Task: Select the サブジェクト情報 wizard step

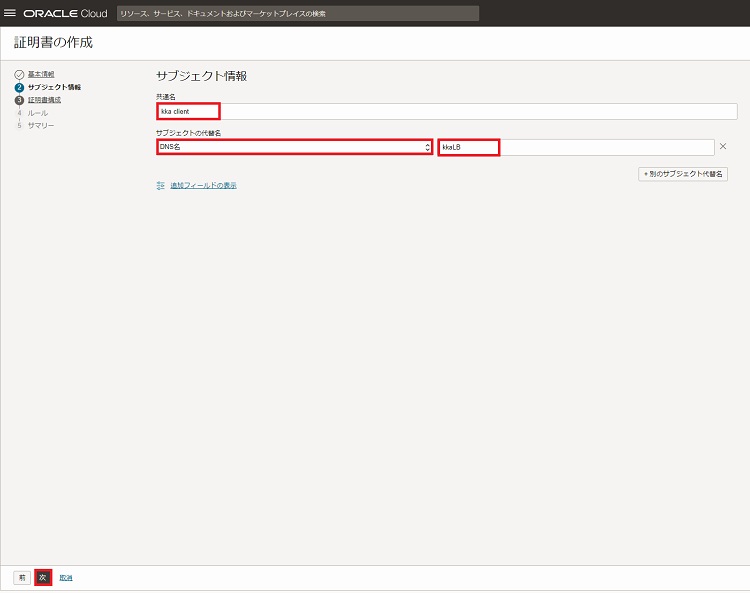Action: pos(54,88)
